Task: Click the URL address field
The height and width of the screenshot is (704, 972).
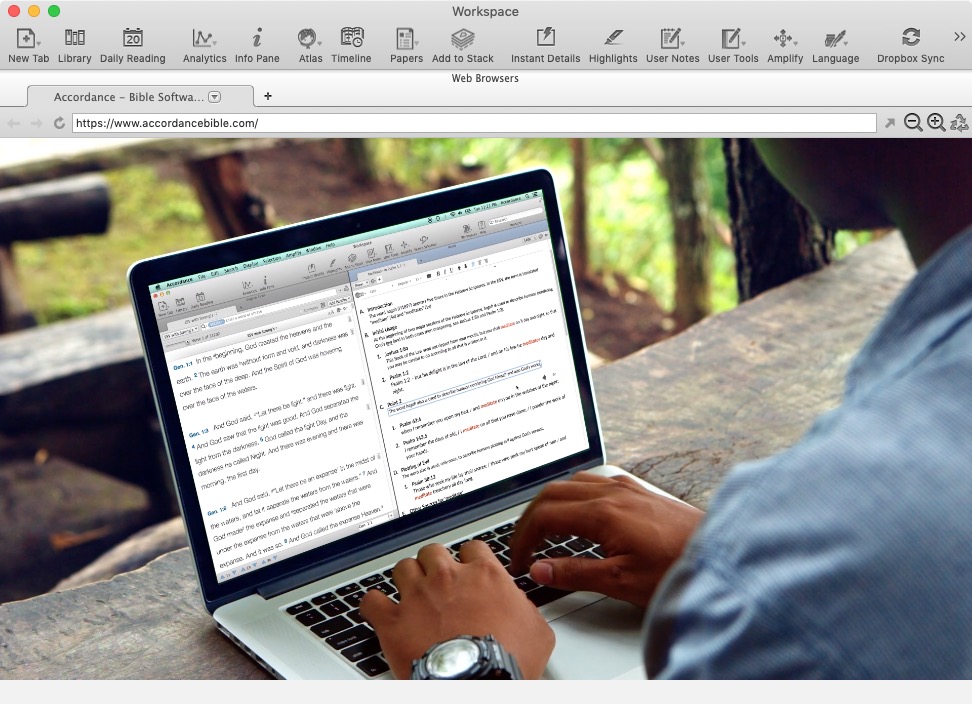Action: coord(474,123)
